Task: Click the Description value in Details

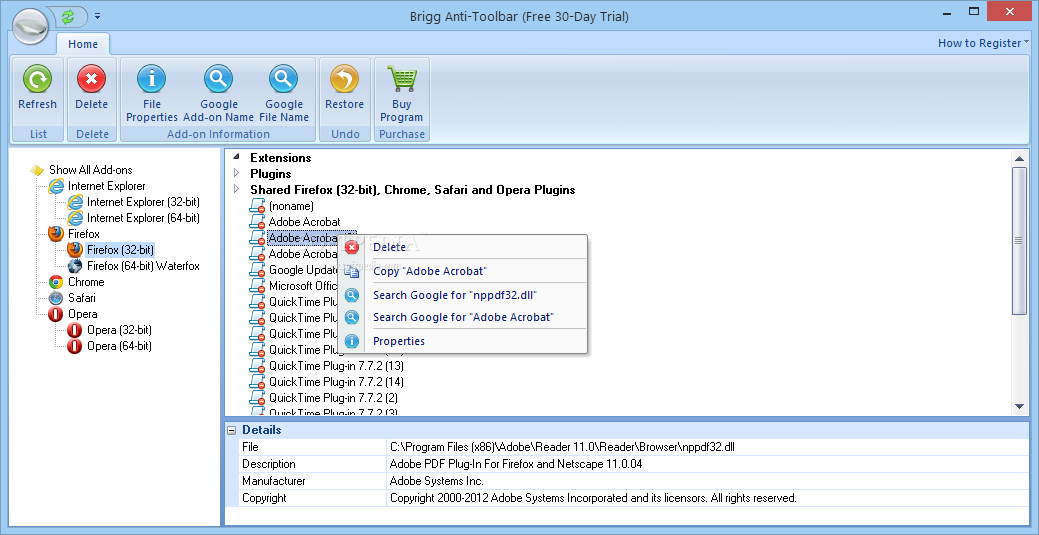Action: point(516,464)
